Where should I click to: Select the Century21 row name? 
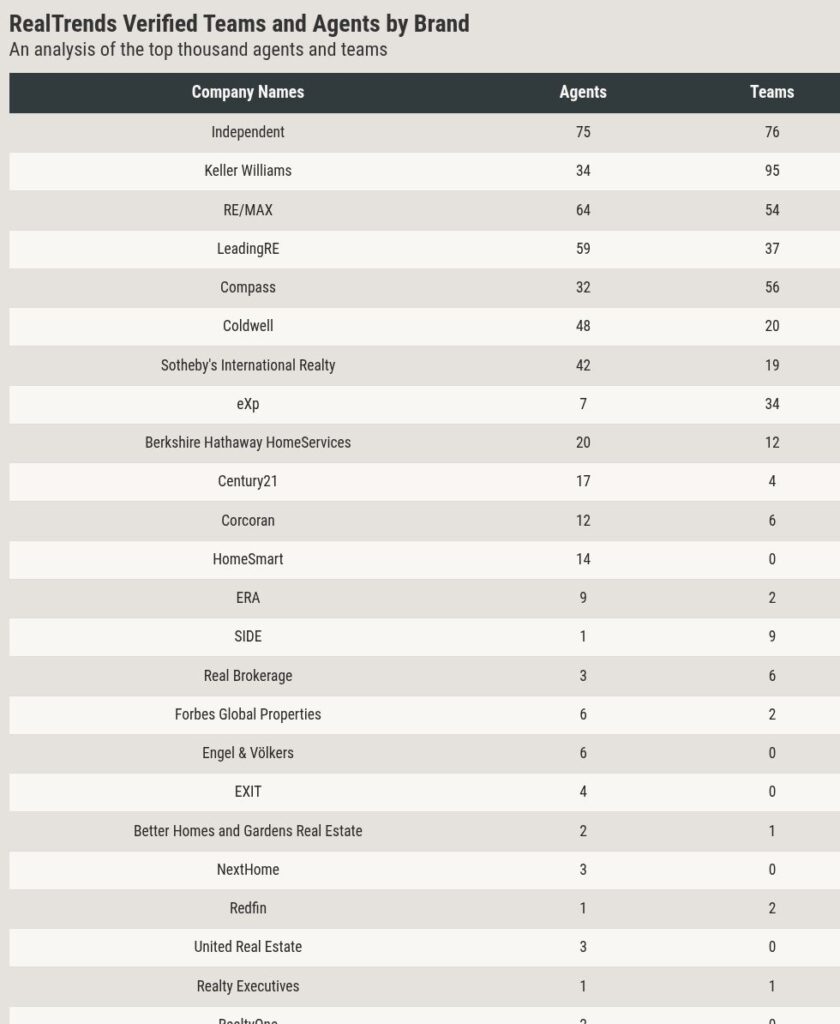[x=248, y=481]
